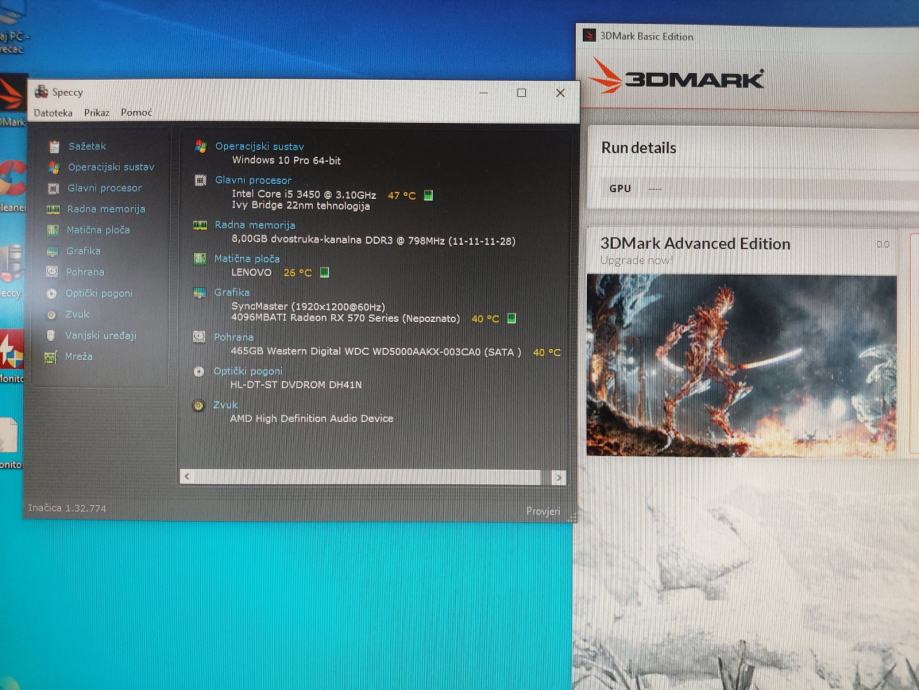Click the Radna memorija heading link
Image resolution: width=919 pixels, height=690 pixels.
[x=254, y=225]
